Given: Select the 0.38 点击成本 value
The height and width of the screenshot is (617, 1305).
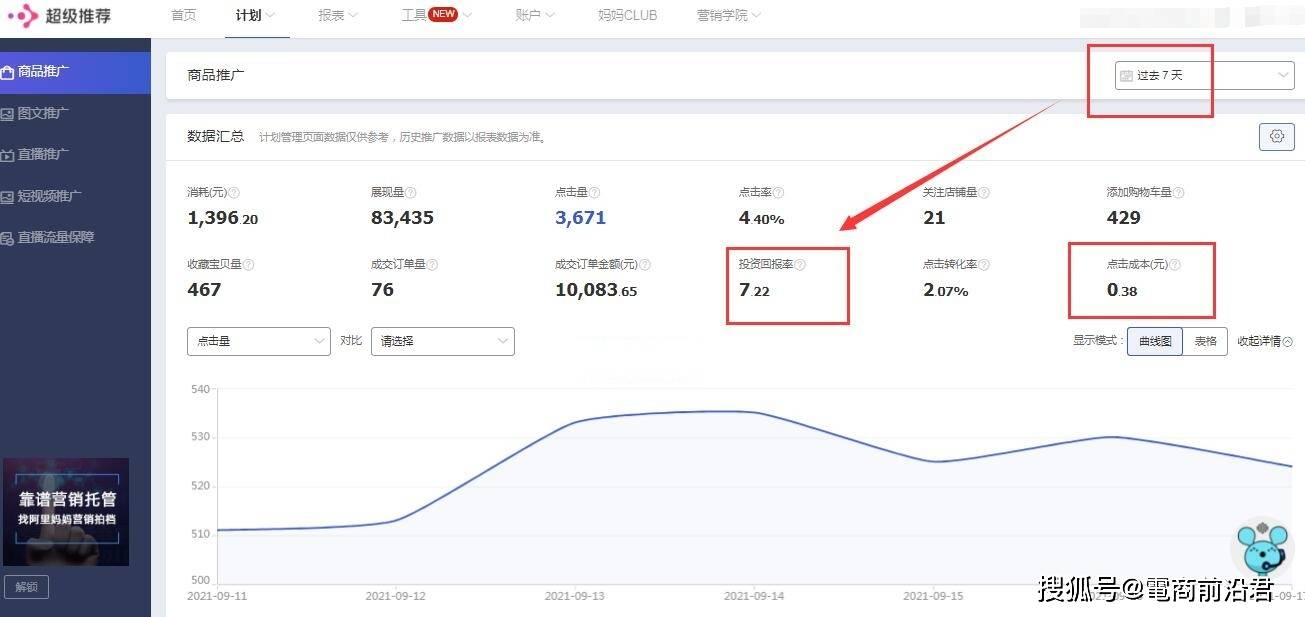Looking at the screenshot, I should click(x=1122, y=290).
